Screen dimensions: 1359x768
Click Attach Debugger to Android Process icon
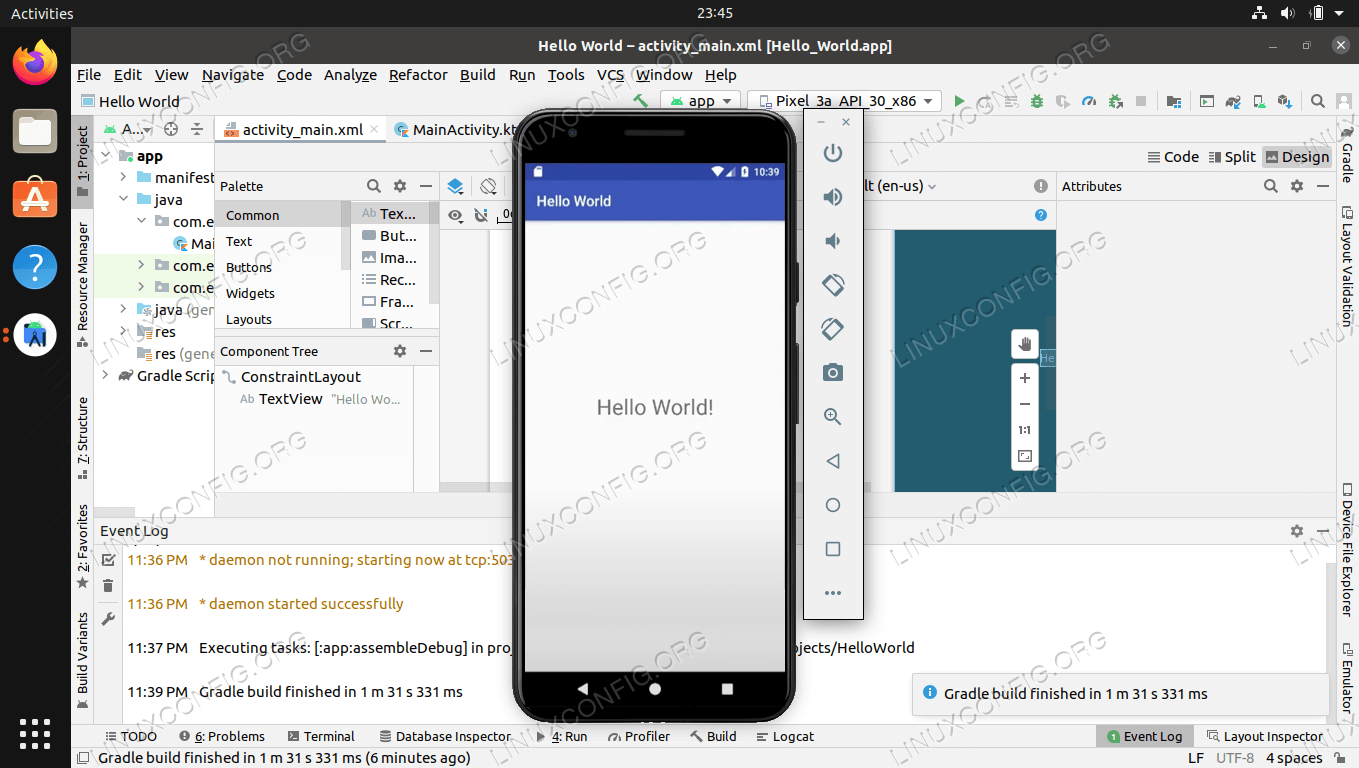(x=1115, y=101)
